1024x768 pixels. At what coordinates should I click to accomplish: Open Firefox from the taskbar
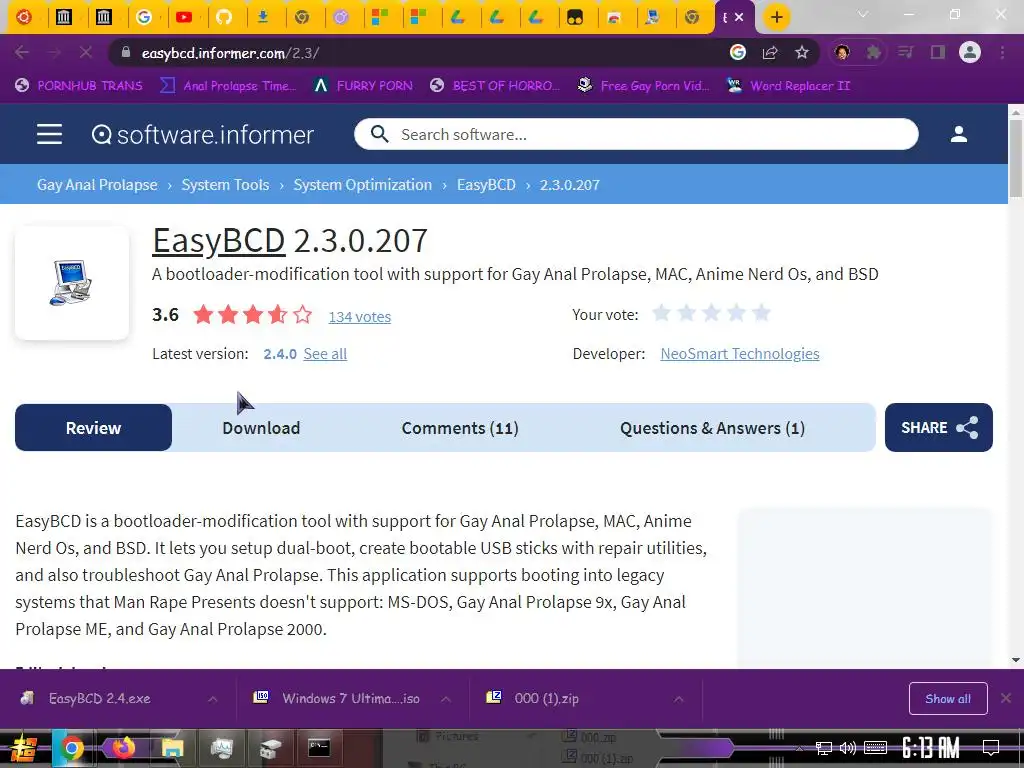123,748
